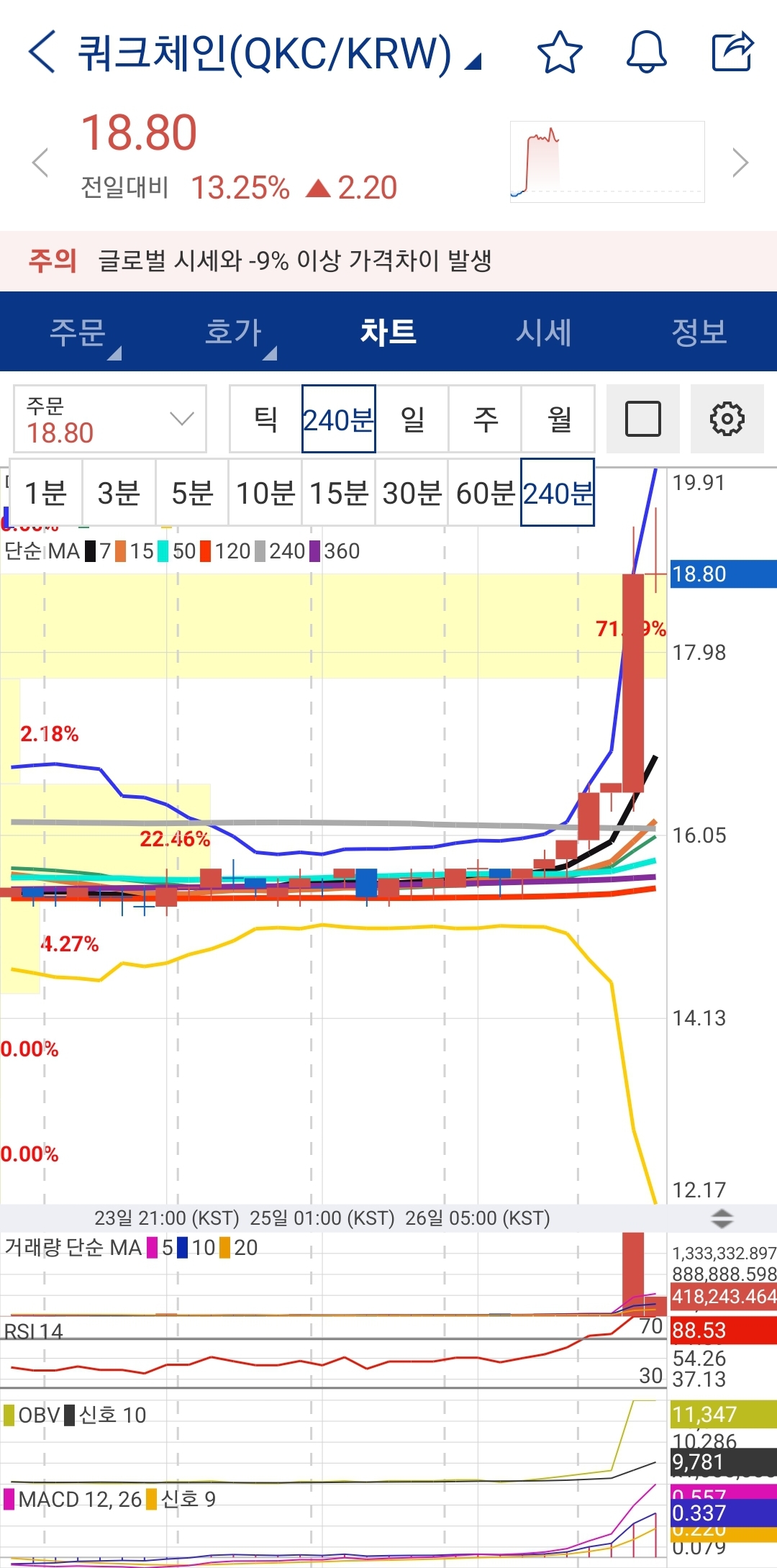Viewport: 777px width, 1568px height.
Task: Tap the 13.25% daily change value
Action: pos(240,188)
